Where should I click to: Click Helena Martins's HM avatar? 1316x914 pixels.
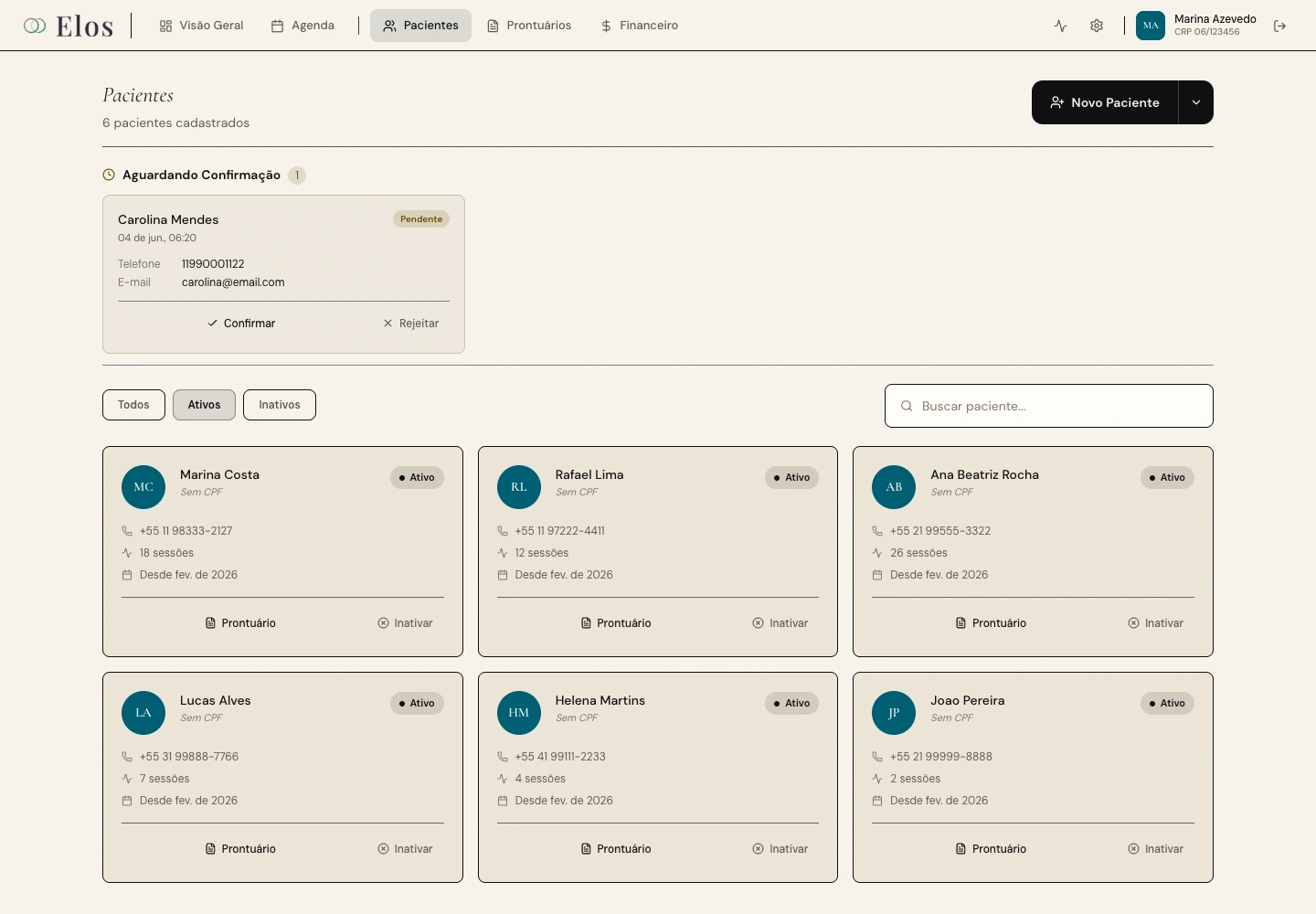pyautogui.click(x=519, y=713)
